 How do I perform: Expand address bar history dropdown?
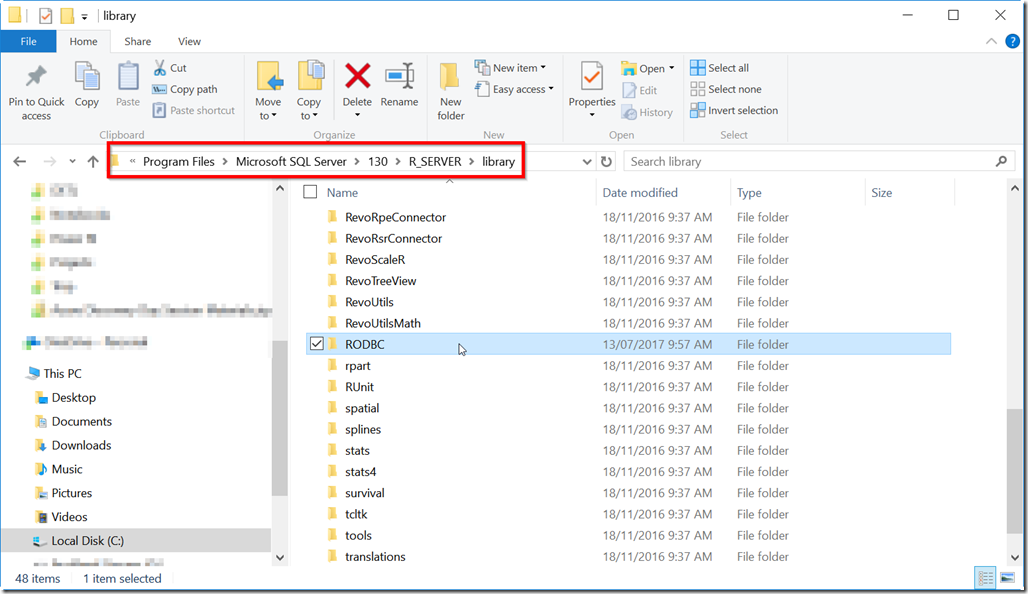(x=587, y=162)
